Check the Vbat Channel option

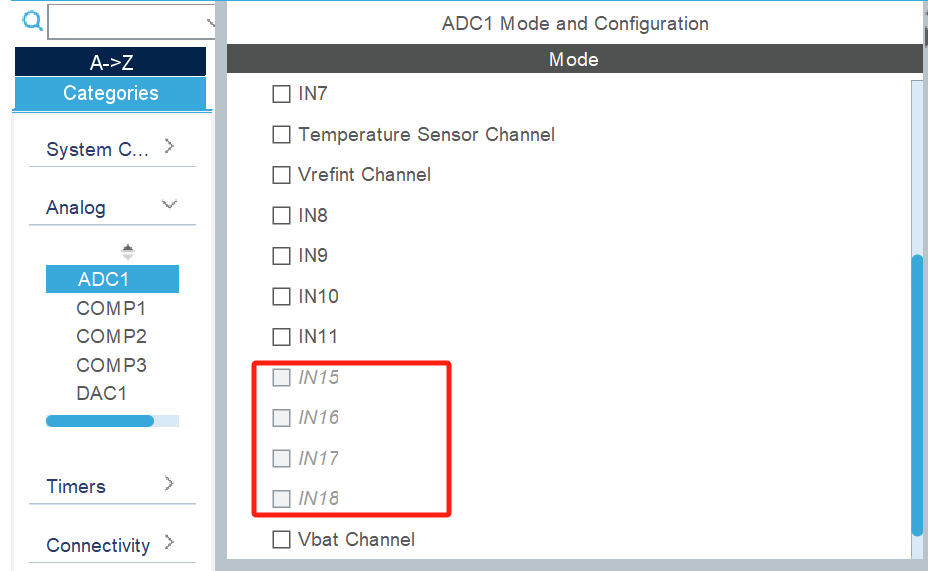point(282,540)
